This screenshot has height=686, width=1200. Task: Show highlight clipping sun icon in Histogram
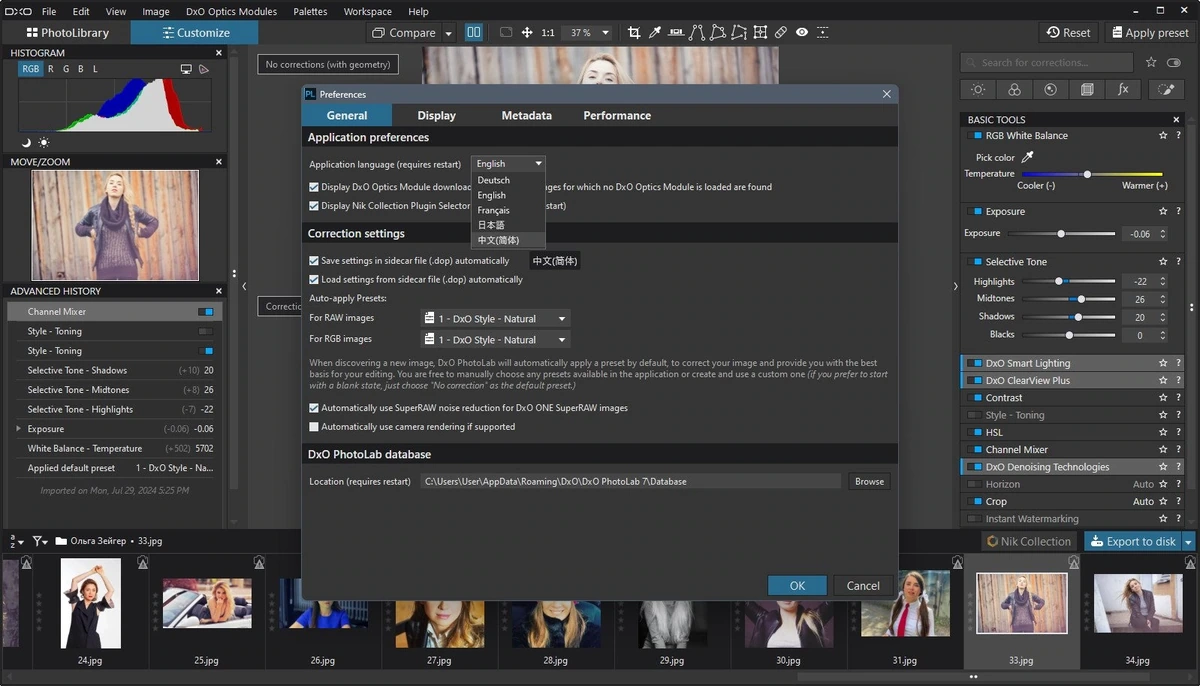point(42,143)
